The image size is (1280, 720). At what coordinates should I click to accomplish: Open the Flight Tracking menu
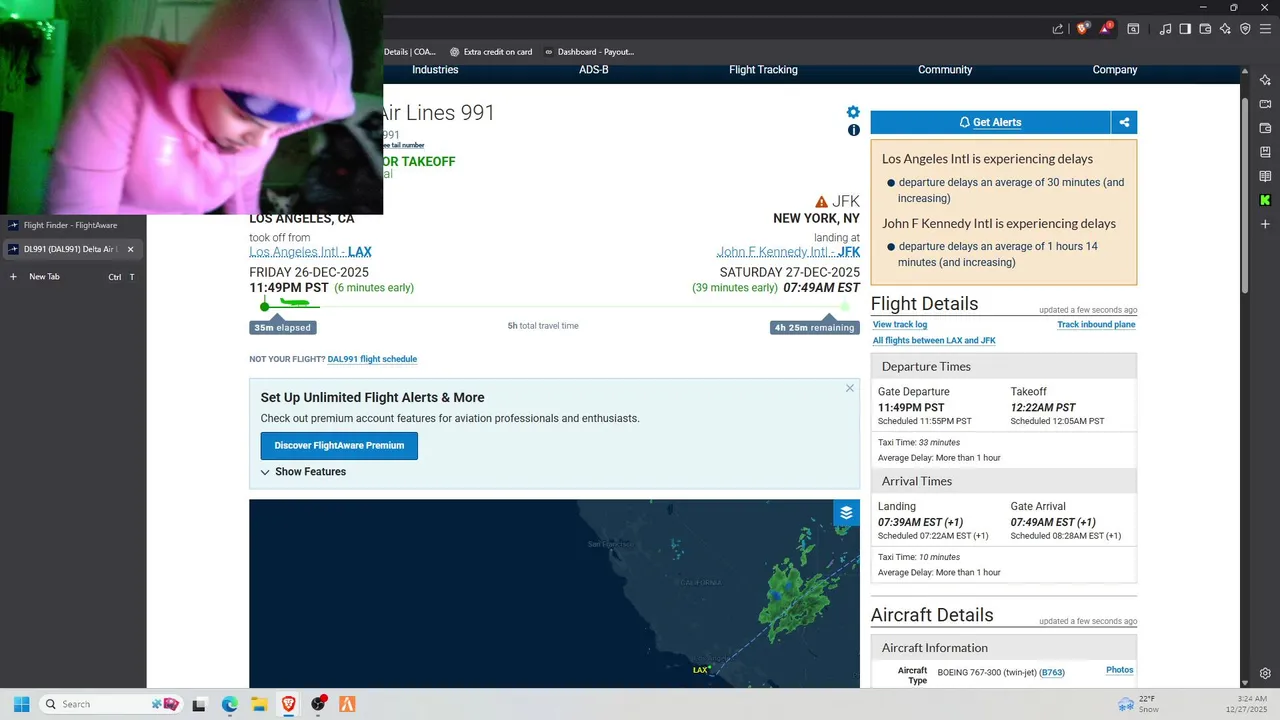tap(763, 70)
